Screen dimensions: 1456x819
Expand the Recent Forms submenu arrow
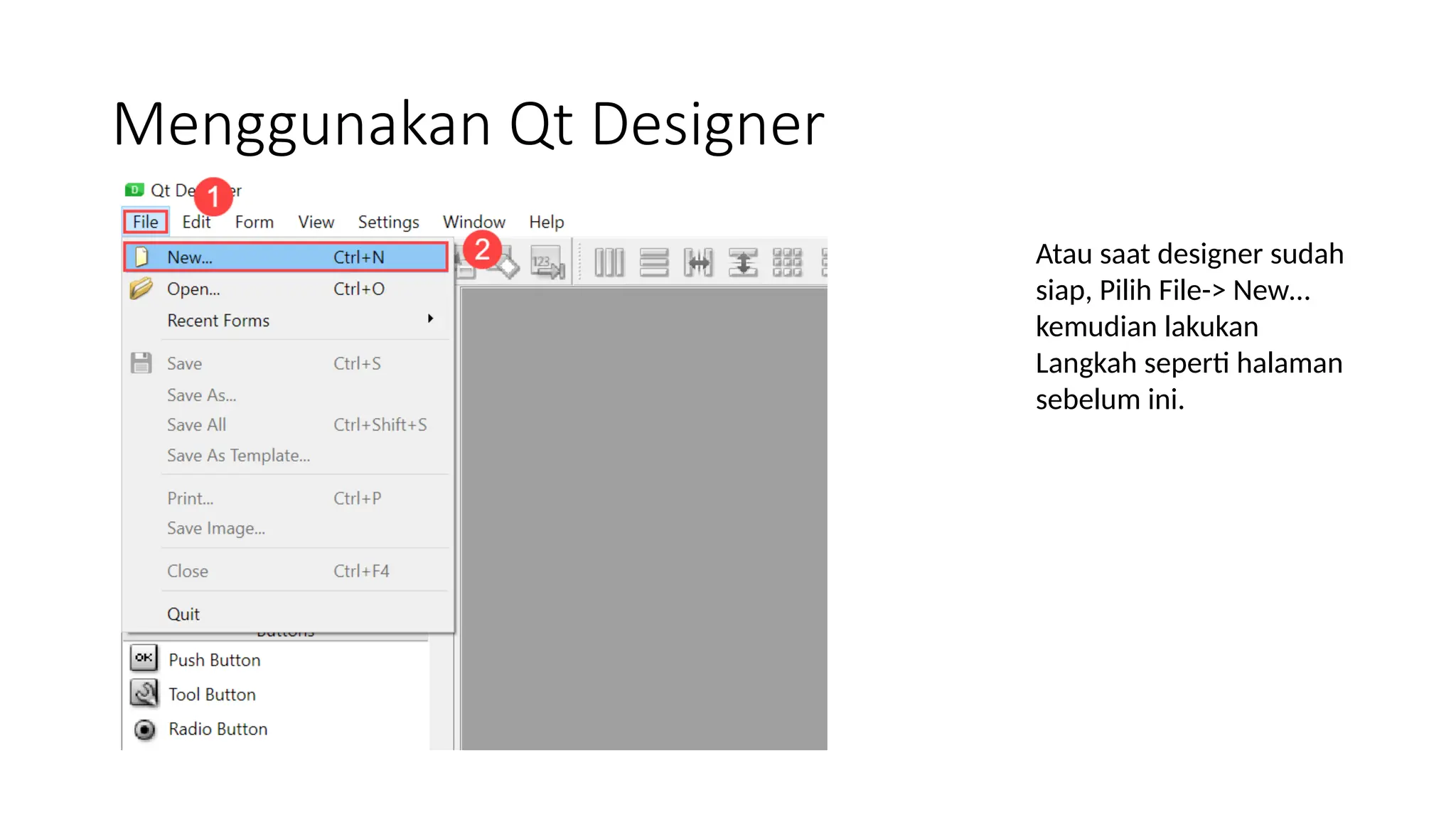point(430,319)
